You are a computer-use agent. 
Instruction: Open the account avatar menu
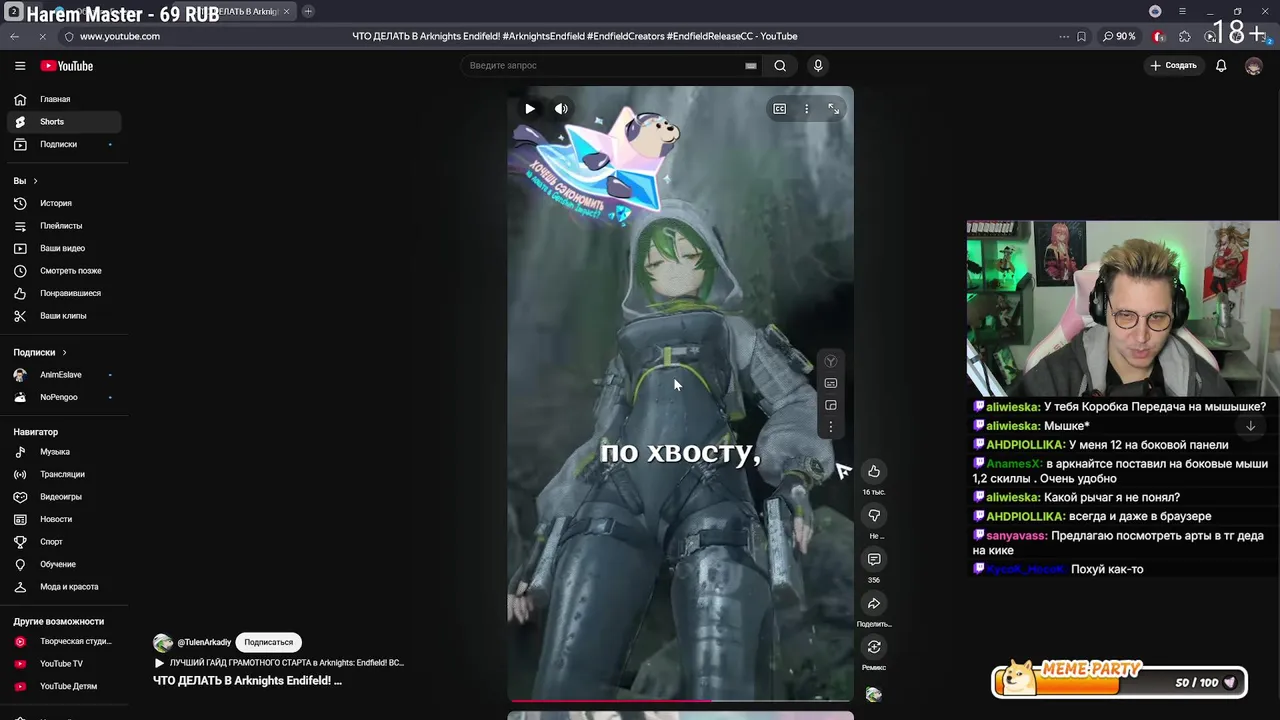1253,66
